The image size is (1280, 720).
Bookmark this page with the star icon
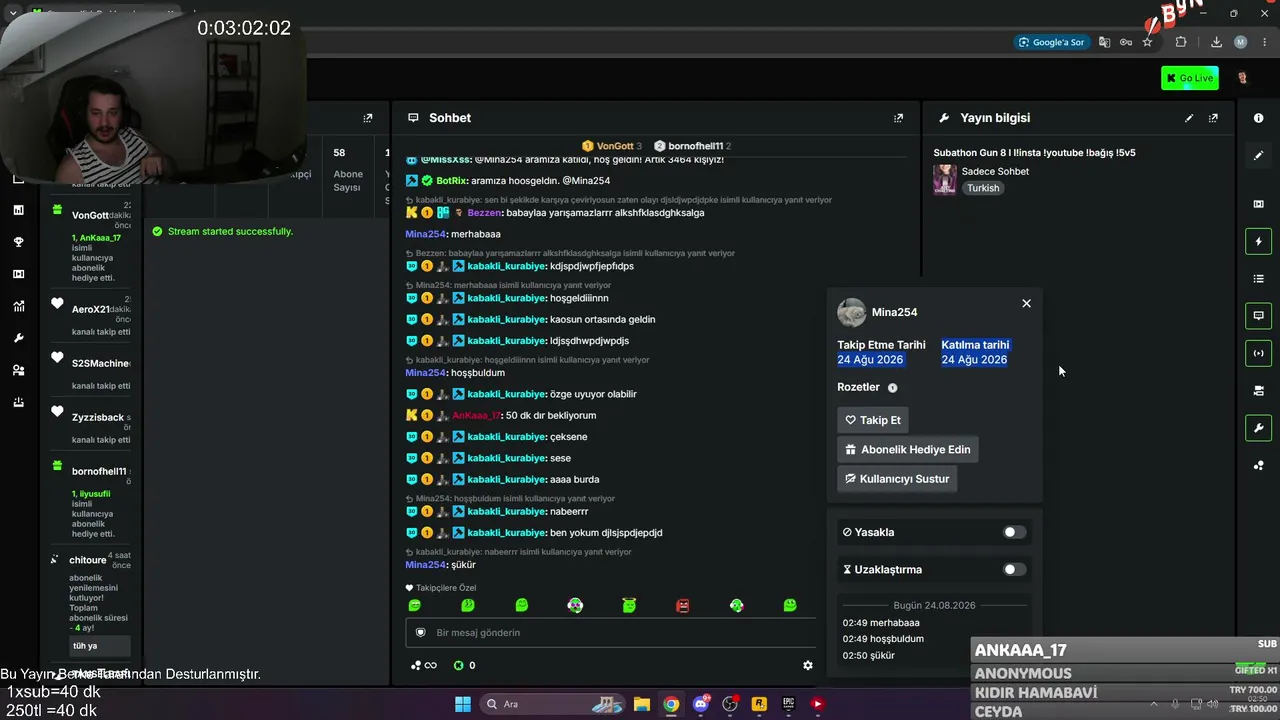[x=1147, y=42]
